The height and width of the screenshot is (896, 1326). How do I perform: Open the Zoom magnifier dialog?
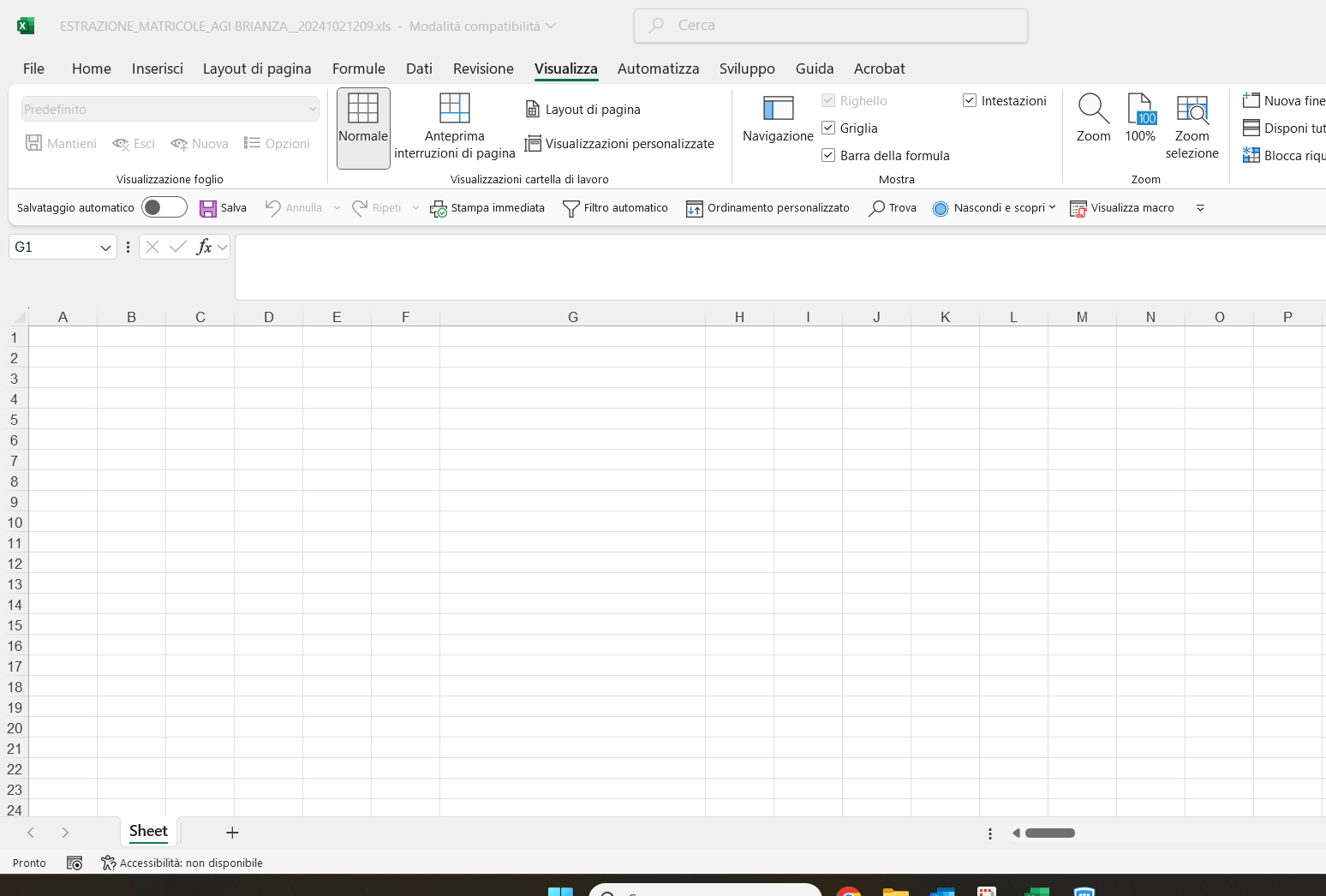(x=1093, y=109)
